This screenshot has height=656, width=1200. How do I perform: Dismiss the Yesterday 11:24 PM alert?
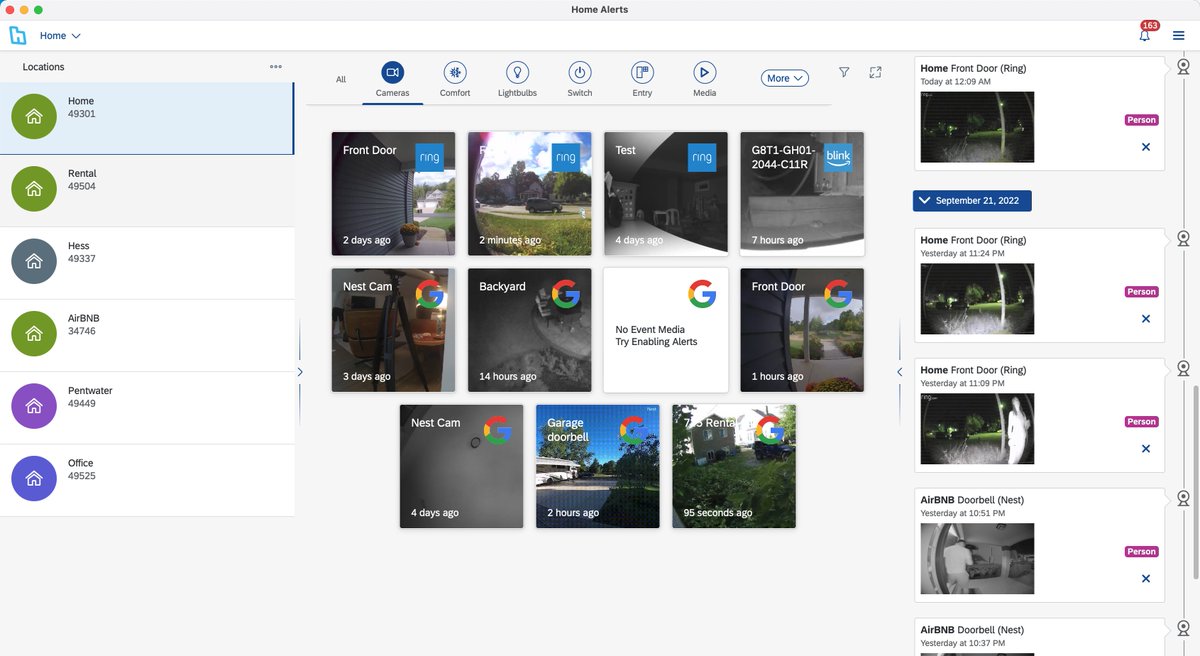(x=1146, y=319)
